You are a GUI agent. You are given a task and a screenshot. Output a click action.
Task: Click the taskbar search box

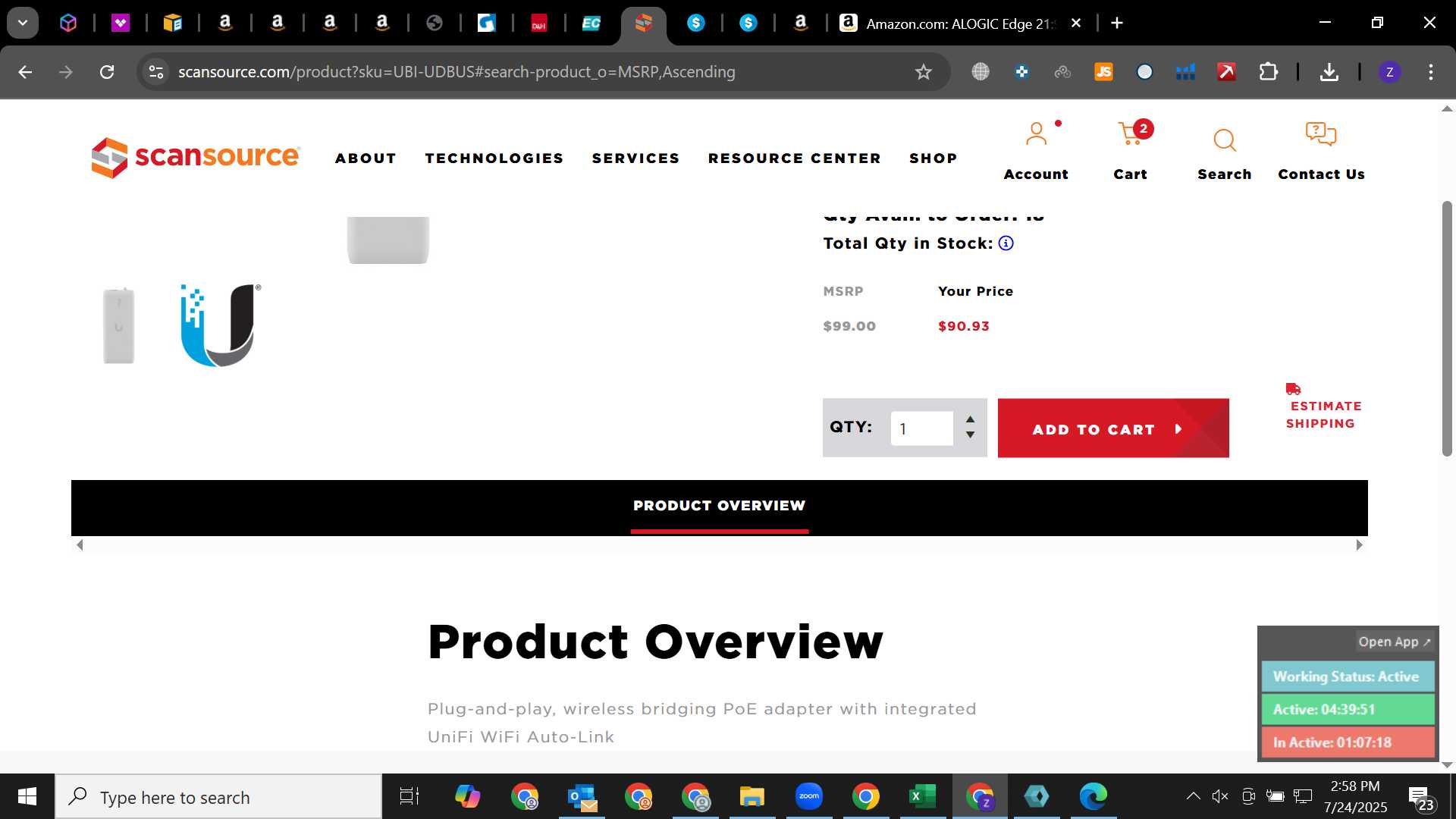coord(218,797)
